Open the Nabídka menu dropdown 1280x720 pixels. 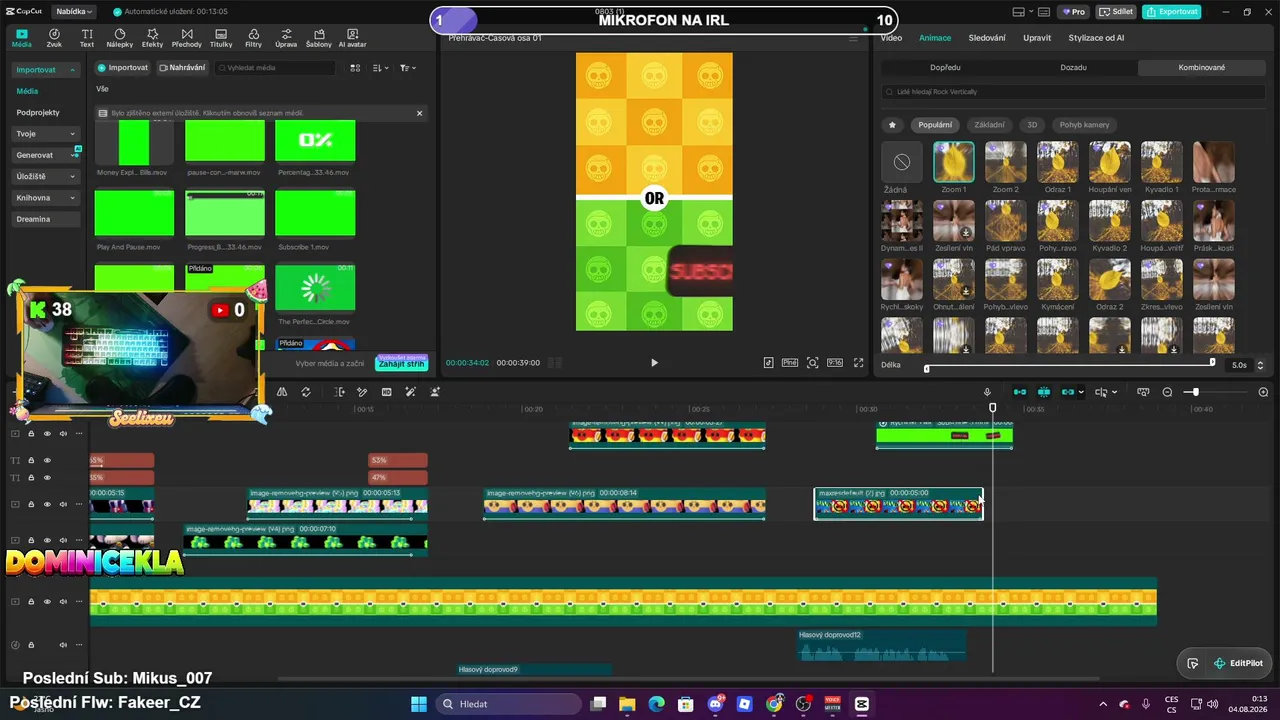pos(74,12)
